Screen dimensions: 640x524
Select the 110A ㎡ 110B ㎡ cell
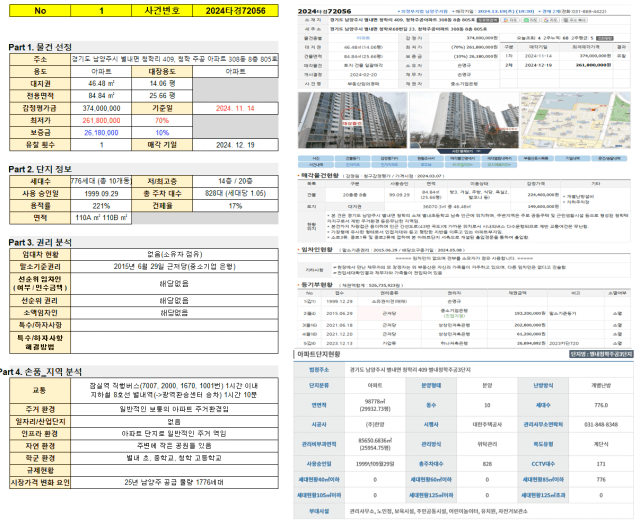point(101,218)
